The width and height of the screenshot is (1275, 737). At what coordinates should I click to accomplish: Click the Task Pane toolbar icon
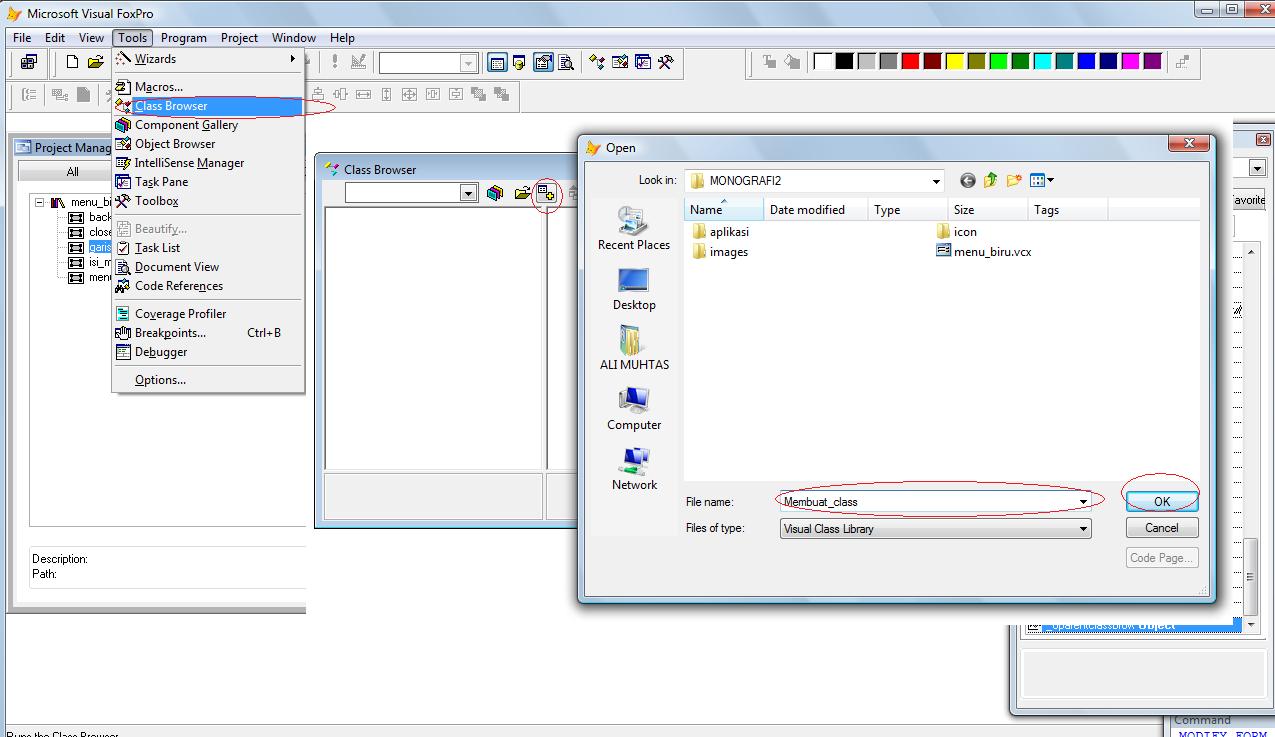click(x=642, y=62)
